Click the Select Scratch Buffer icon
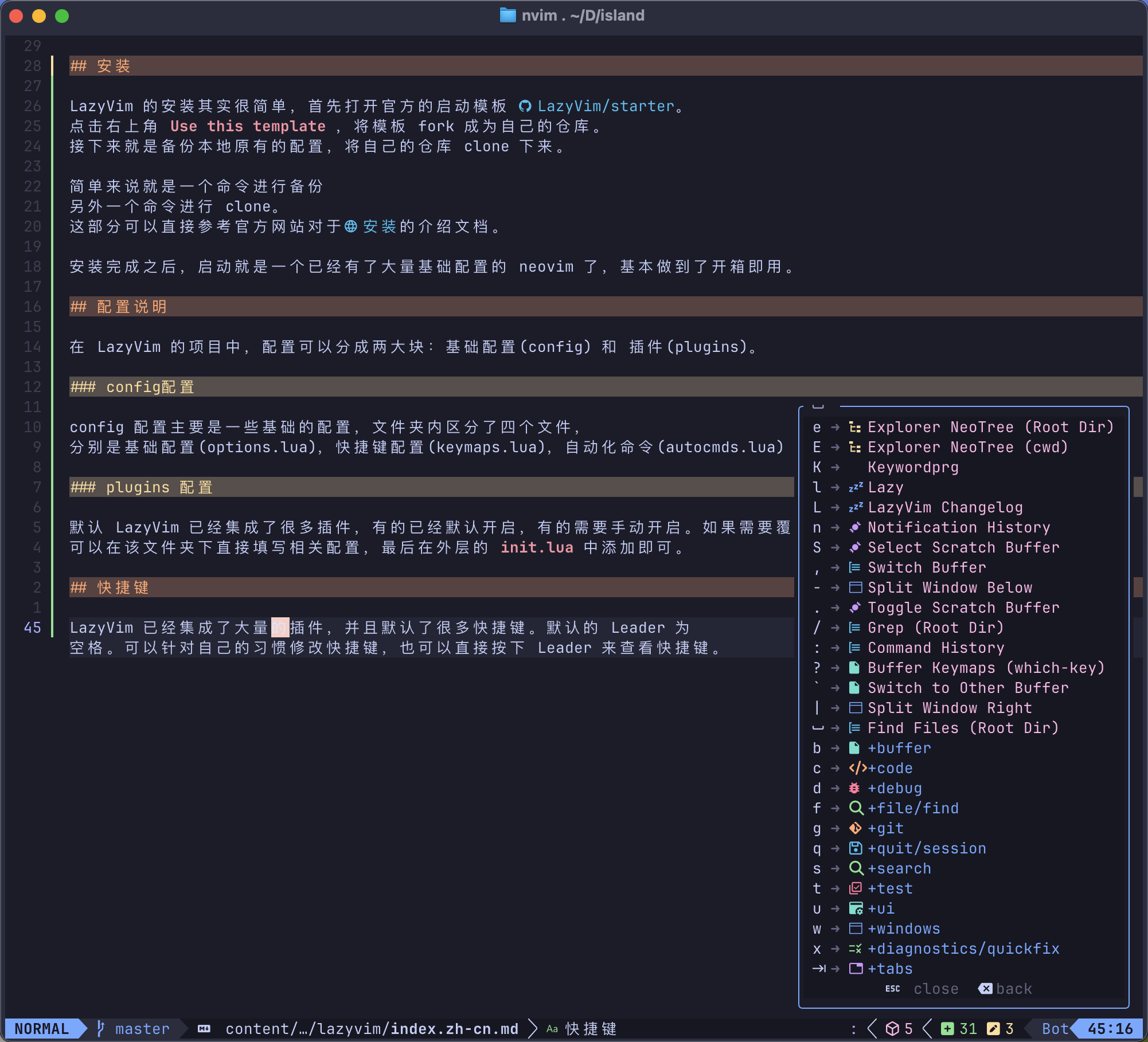The width and height of the screenshot is (1148, 1042). (855, 547)
